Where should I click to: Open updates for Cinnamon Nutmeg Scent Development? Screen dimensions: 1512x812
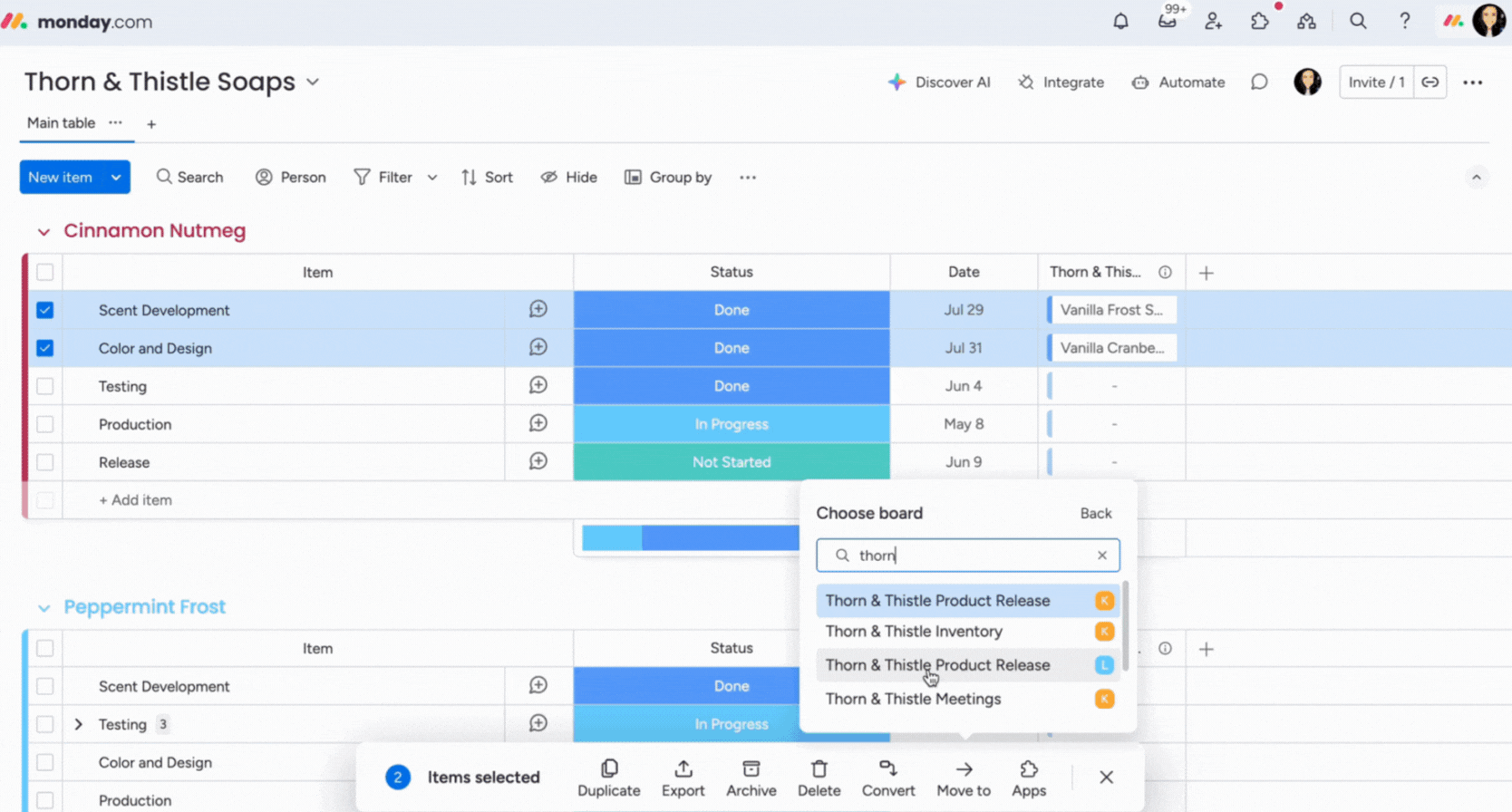pos(538,309)
